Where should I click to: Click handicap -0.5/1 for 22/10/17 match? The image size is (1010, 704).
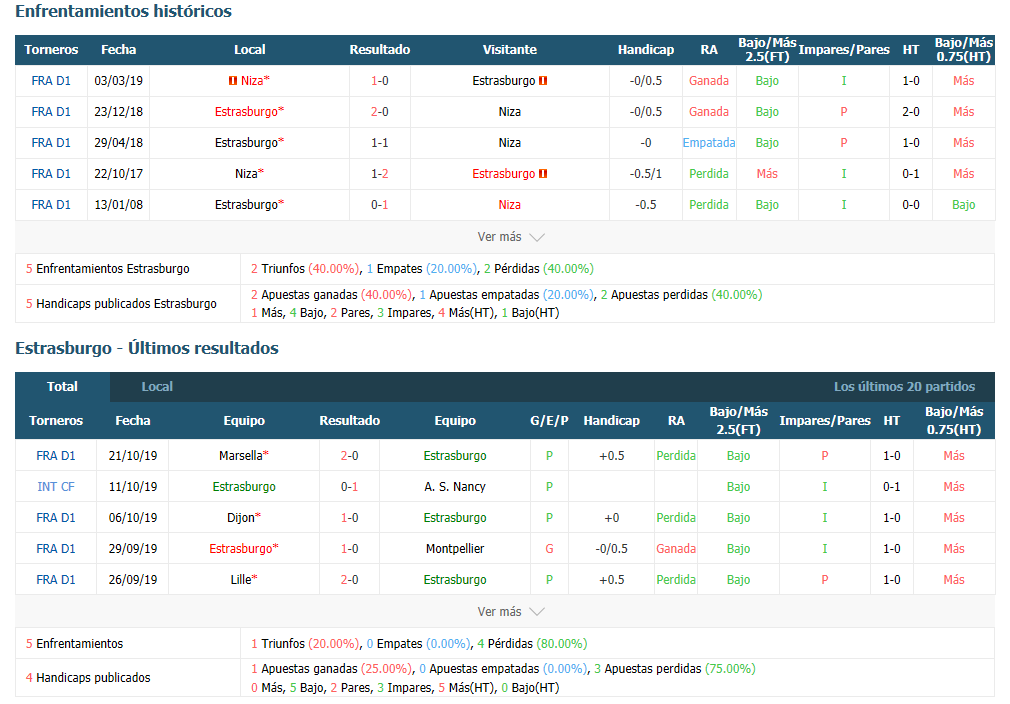tap(645, 173)
